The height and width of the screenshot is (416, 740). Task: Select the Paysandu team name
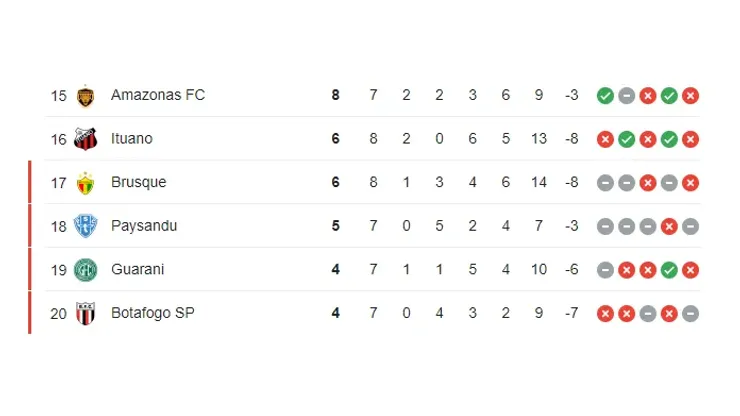pyautogui.click(x=144, y=226)
